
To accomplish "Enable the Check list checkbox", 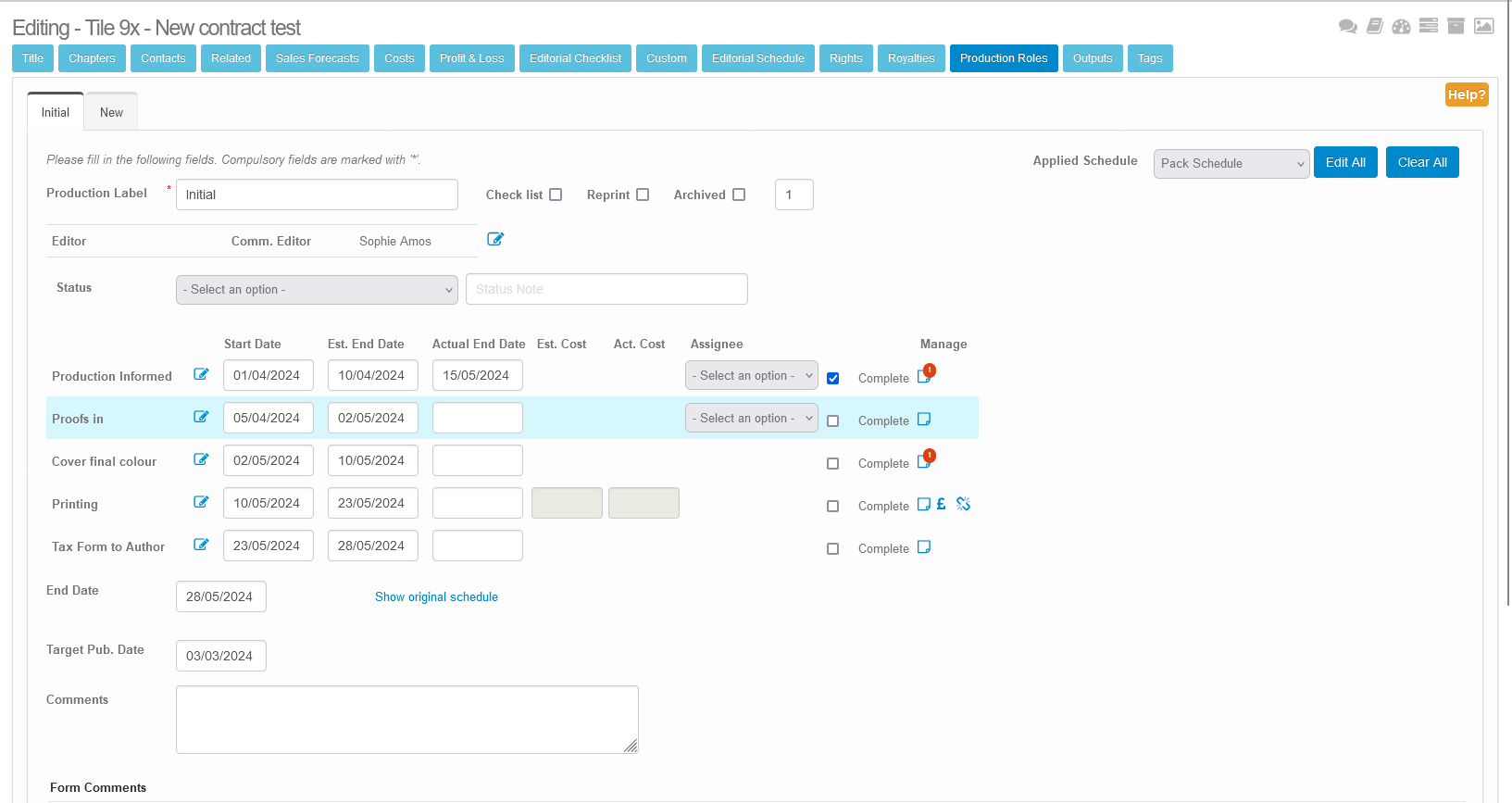I will (x=556, y=194).
